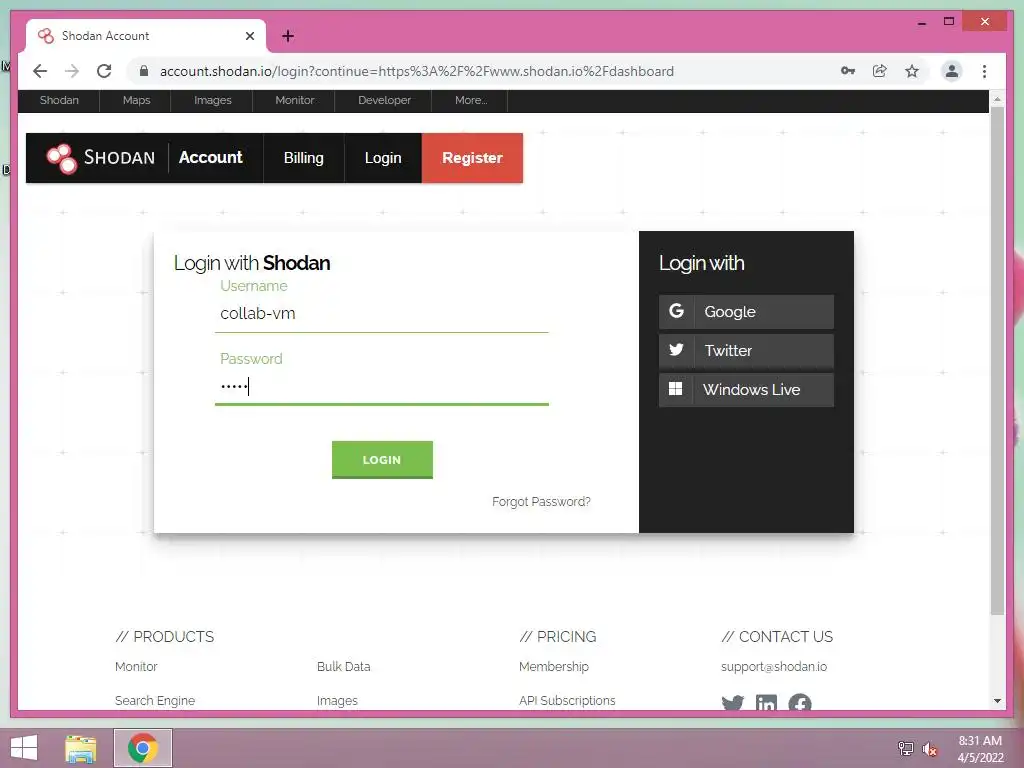This screenshot has height=768, width=1024.
Task: Open the Shodan top nav item
Action: (59, 101)
